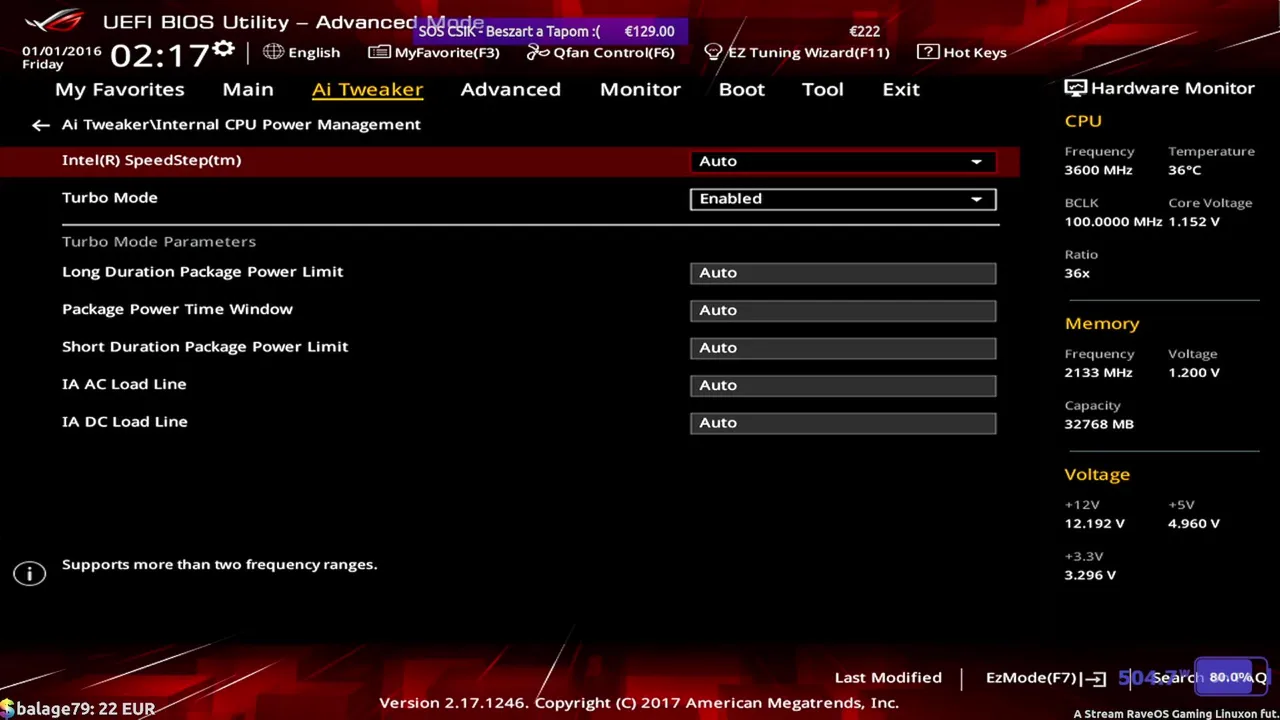Viewport: 1280px width, 720px height.
Task: Click the Long Duration Package Power Limit label
Action: [203, 271]
